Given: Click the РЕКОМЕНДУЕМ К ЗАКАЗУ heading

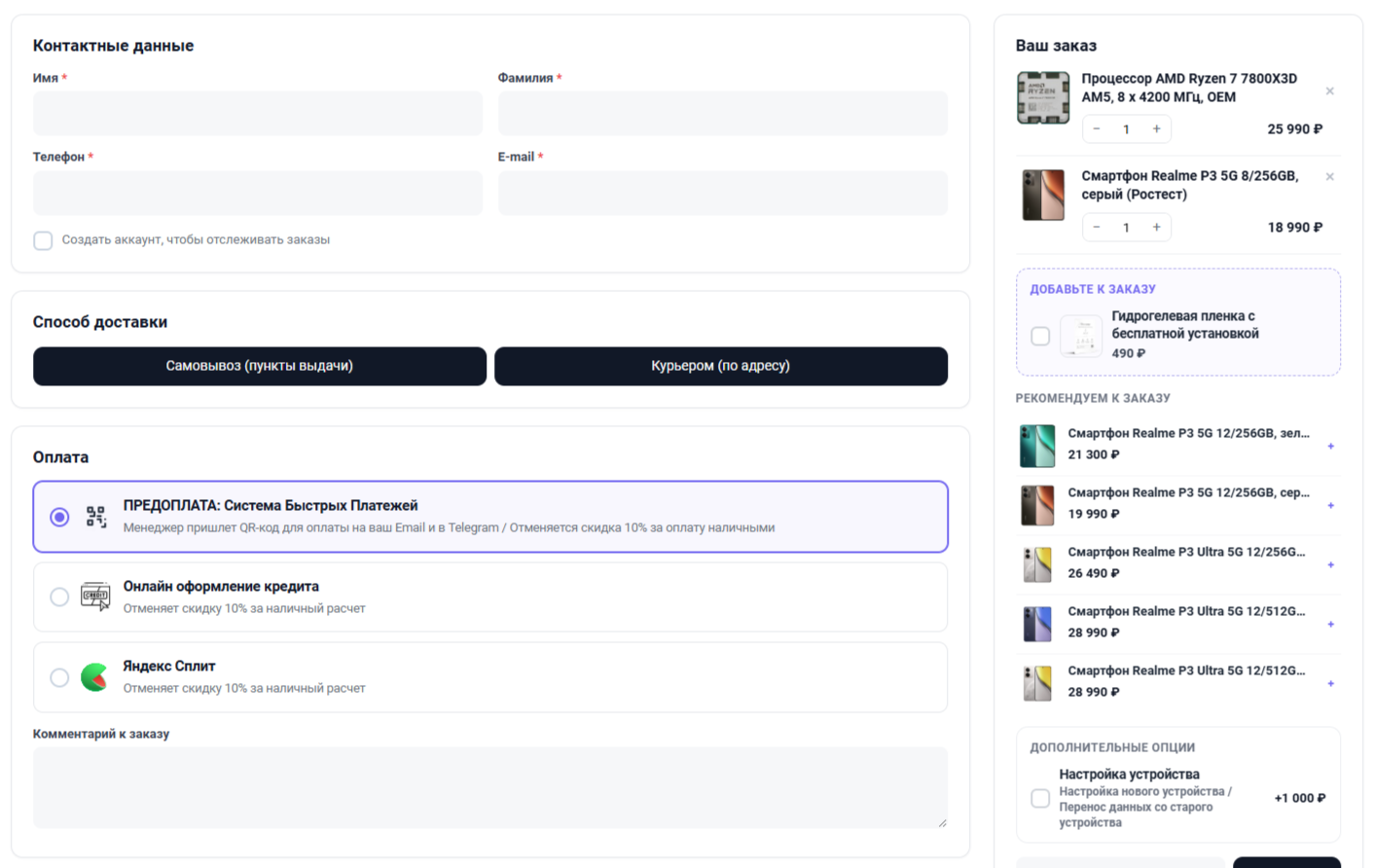Looking at the screenshot, I should pyautogui.click(x=1093, y=398).
